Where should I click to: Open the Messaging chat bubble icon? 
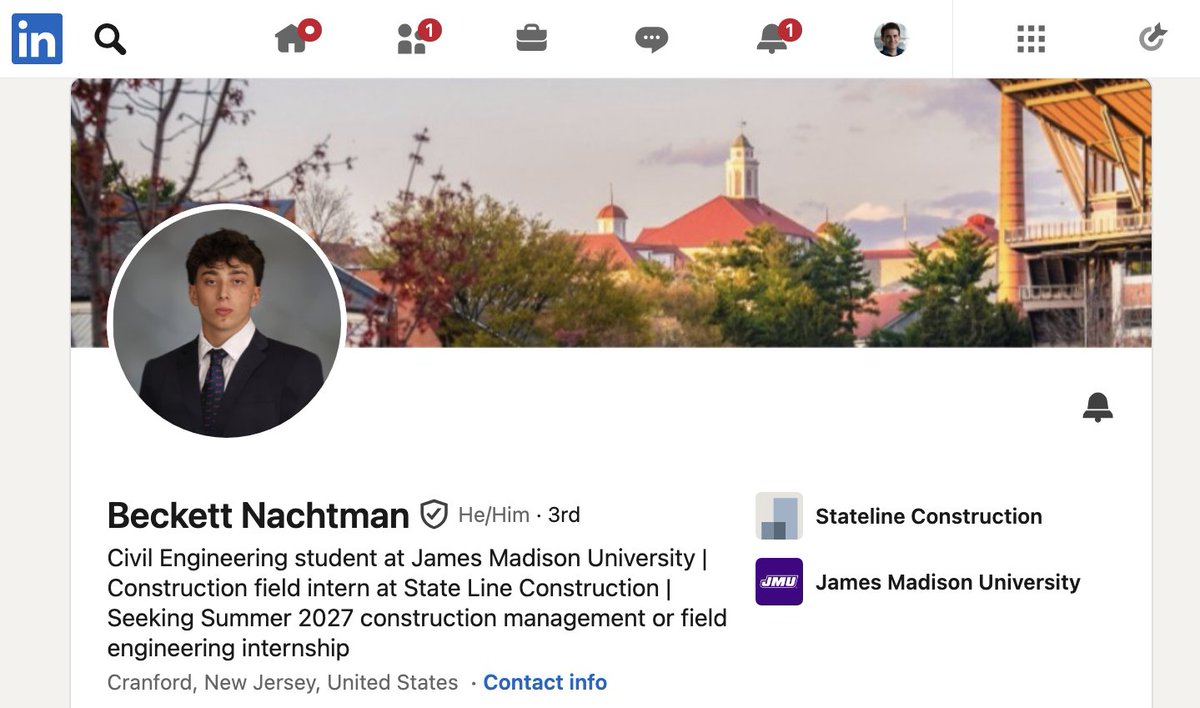click(651, 39)
